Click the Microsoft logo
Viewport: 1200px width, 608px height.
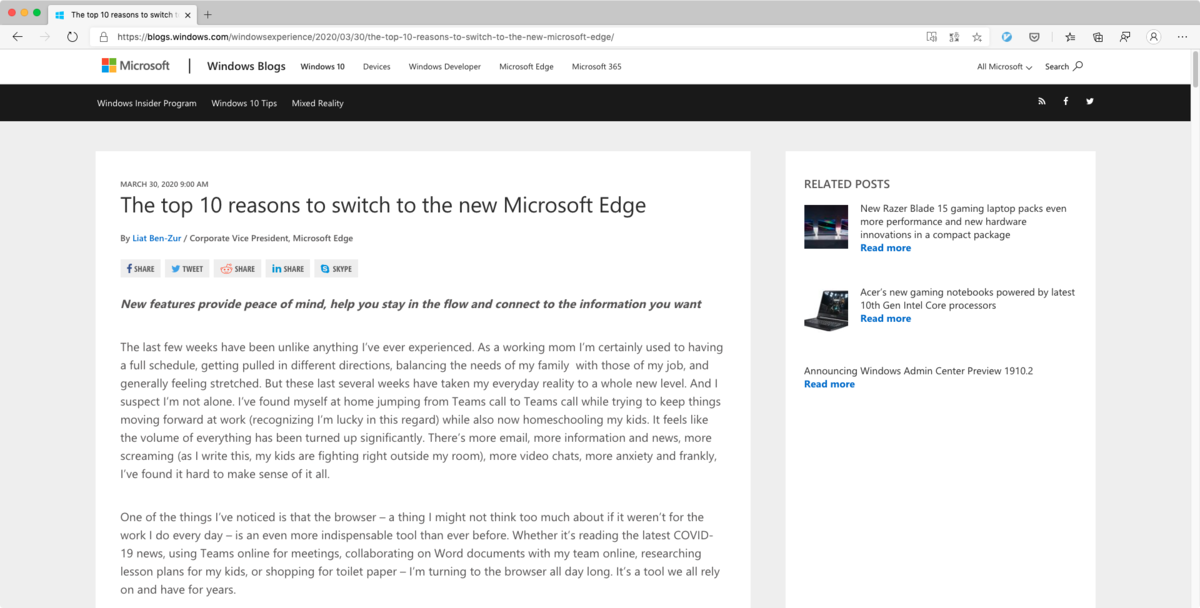(136, 66)
